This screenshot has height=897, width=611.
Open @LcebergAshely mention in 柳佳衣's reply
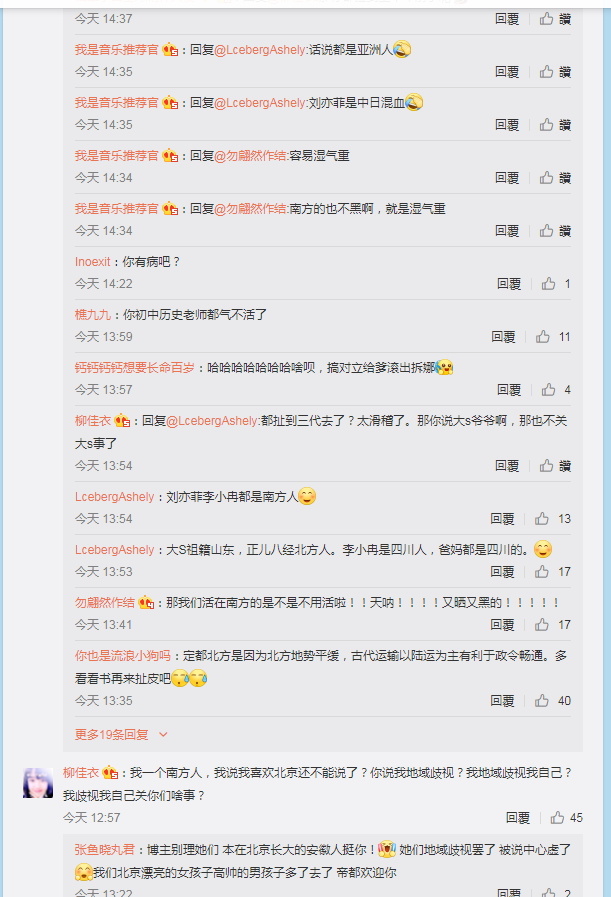point(213,421)
